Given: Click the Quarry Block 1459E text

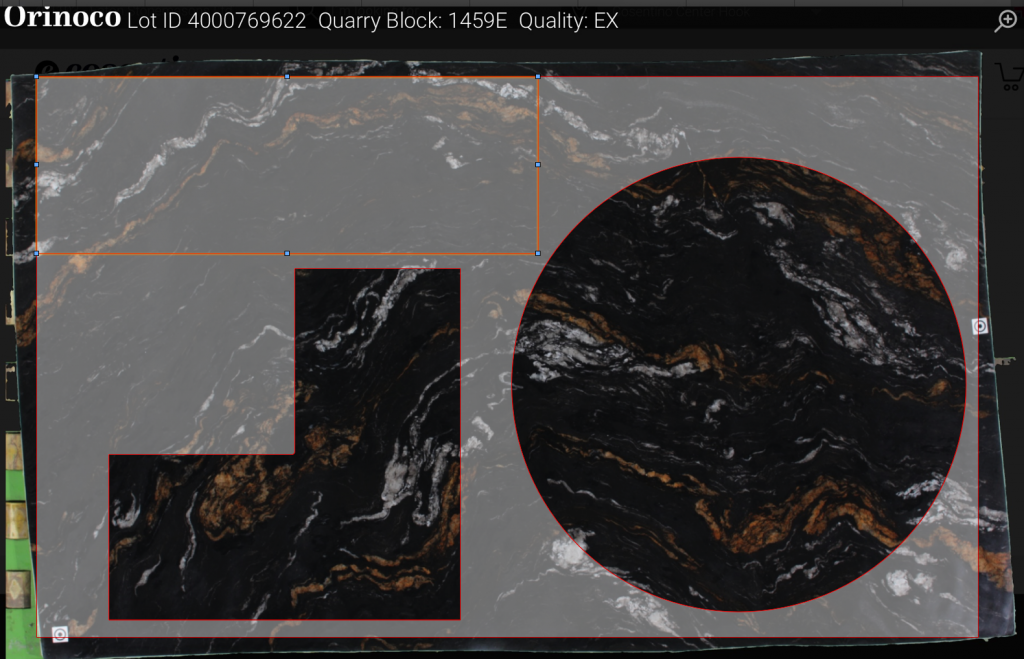Looking at the screenshot, I should coord(413,21).
